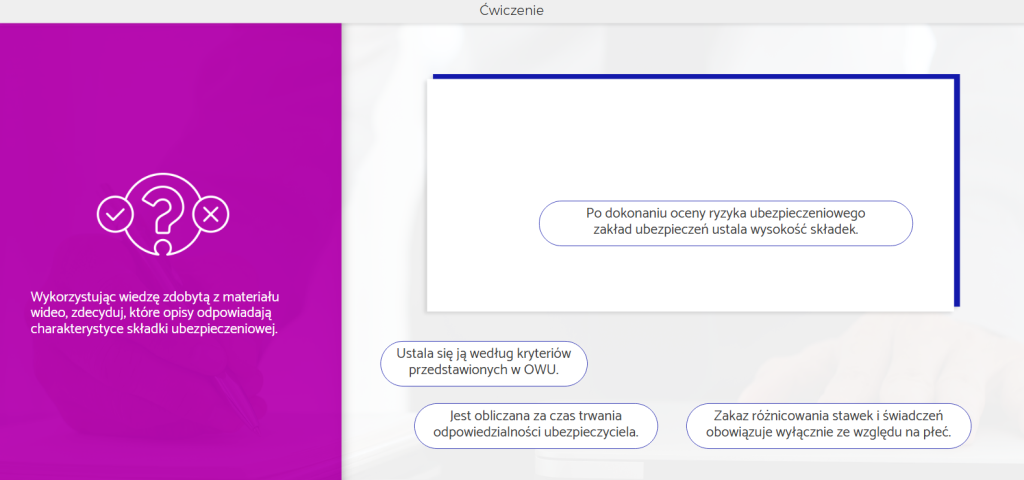Click the dark blue top border of the card
This screenshot has height=480, width=1024.
click(690, 75)
